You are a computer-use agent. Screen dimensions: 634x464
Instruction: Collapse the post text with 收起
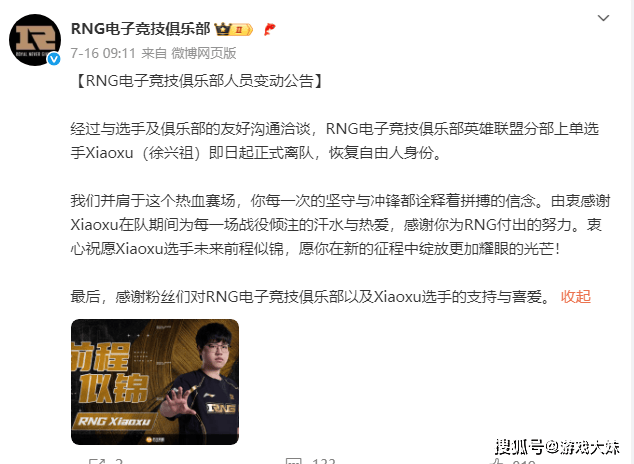coord(576,297)
